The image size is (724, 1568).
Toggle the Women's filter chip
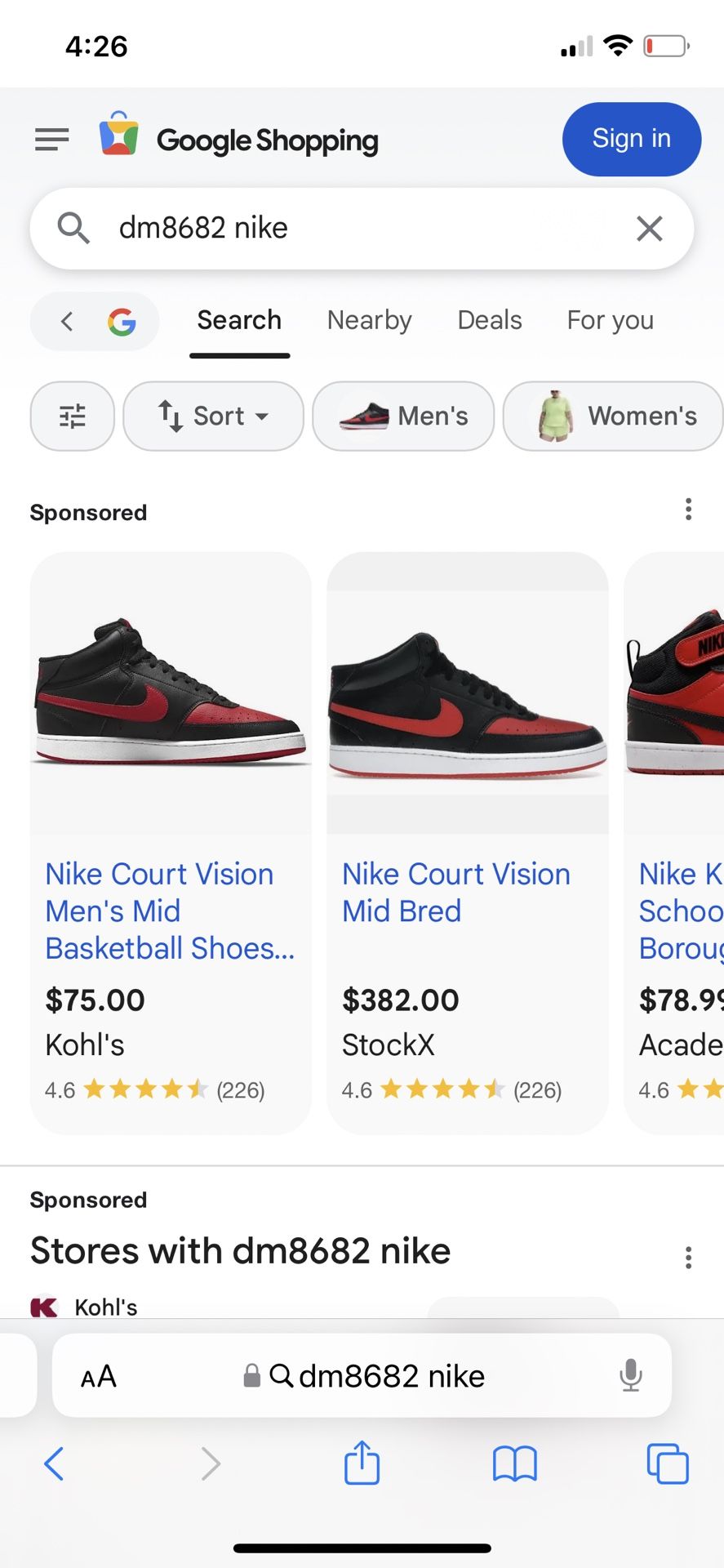click(614, 416)
